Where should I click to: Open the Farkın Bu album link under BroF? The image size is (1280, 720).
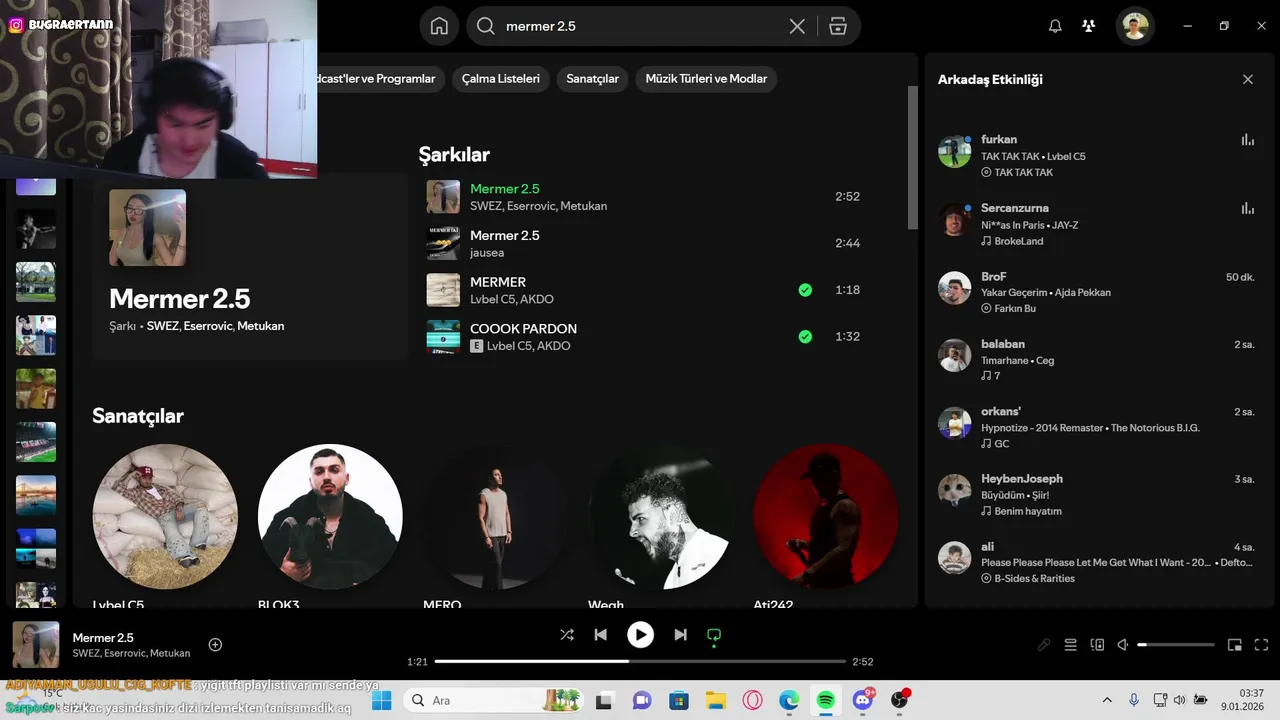click(x=1015, y=308)
